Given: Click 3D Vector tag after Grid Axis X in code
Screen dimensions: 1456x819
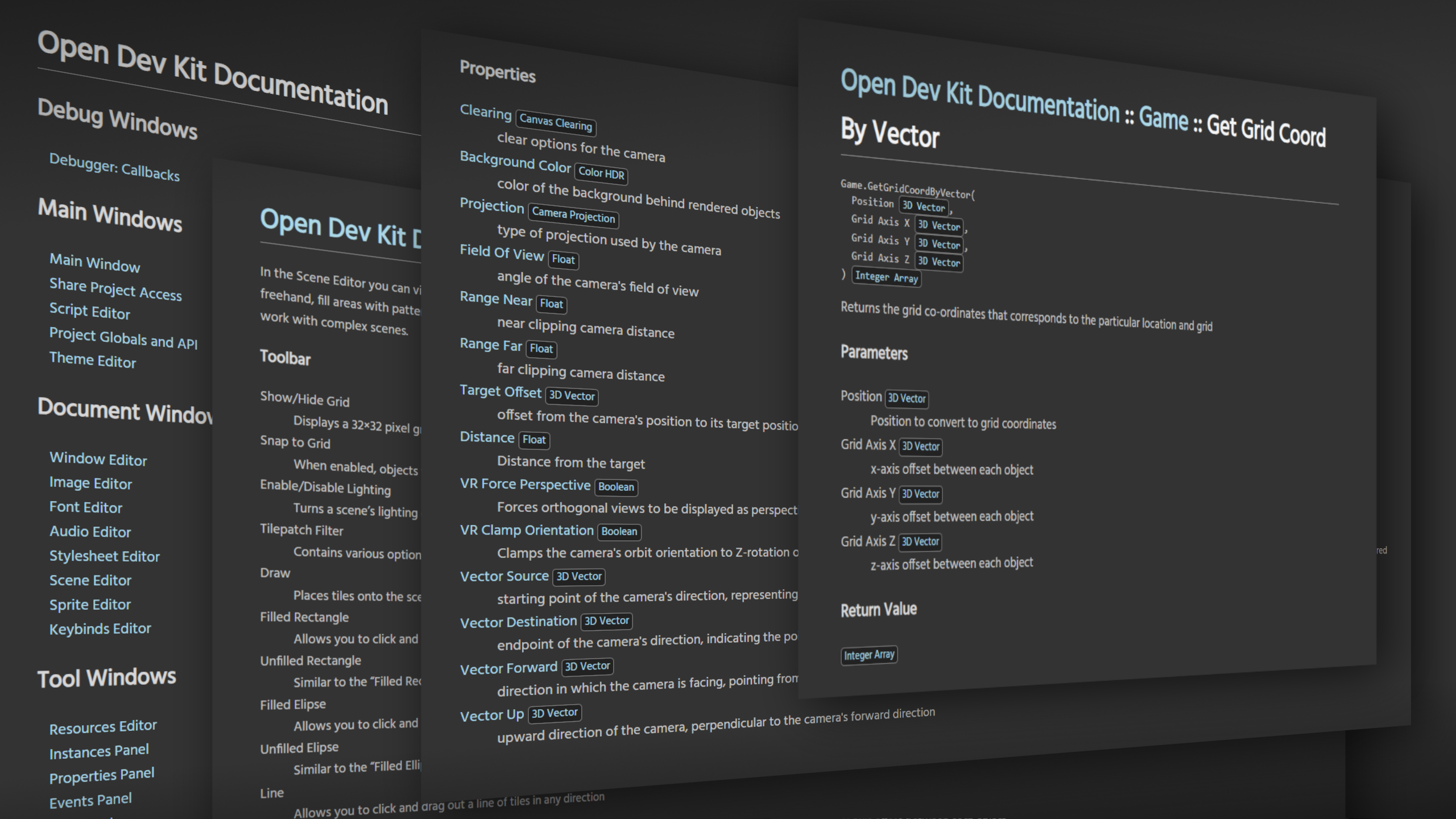Looking at the screenshot, I should coord(938,225).
